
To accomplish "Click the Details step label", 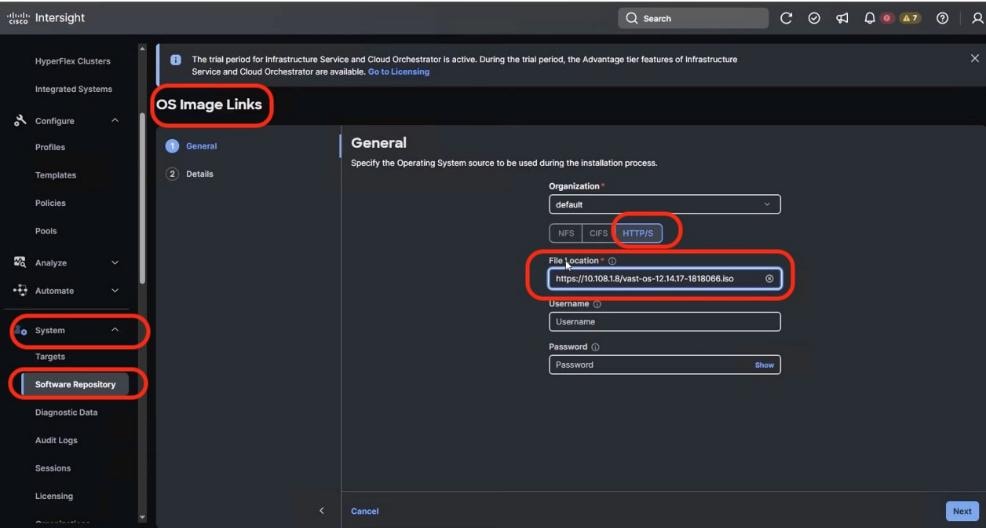I will click(x=199, y=174).
